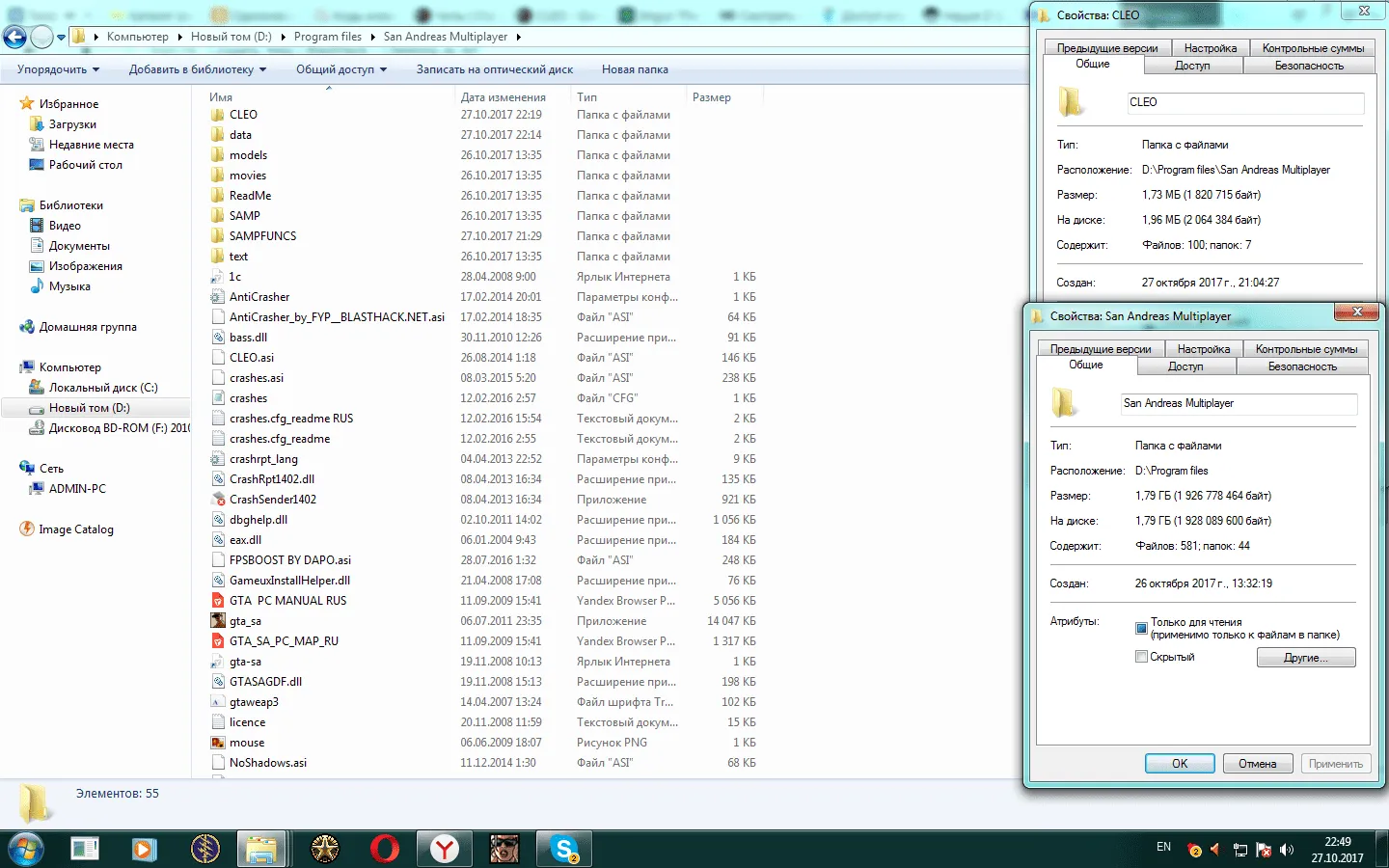Open the 'Добавить в библиотеку' dropdown
Screen dimensions: 1389x868
(198, 69)
